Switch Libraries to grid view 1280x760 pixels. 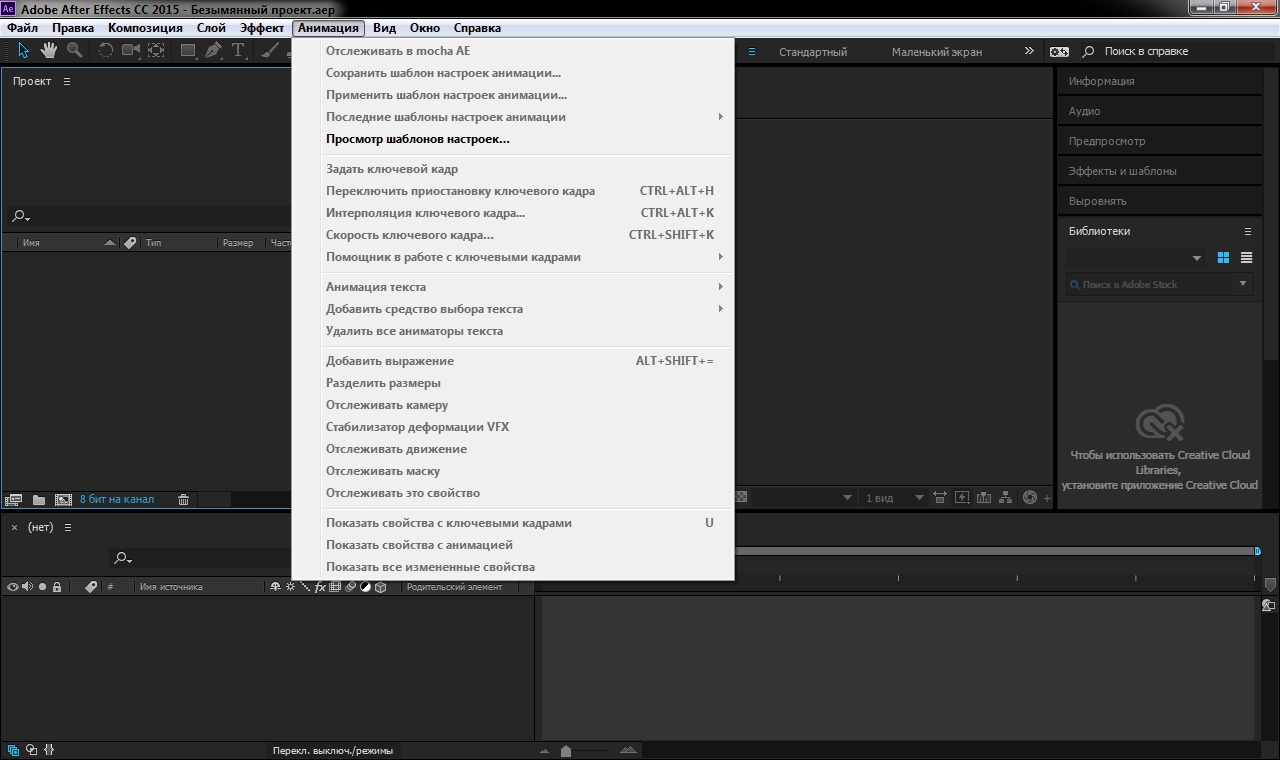coord(1223,258)
